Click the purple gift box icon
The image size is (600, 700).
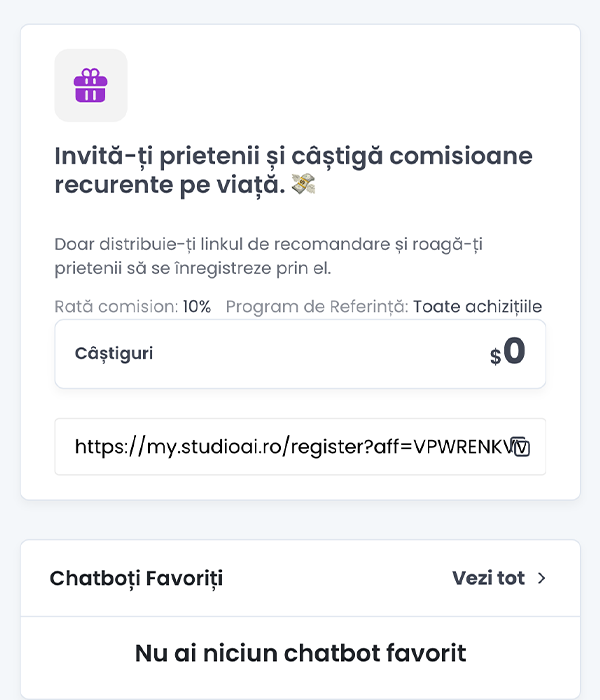point(90,85)
